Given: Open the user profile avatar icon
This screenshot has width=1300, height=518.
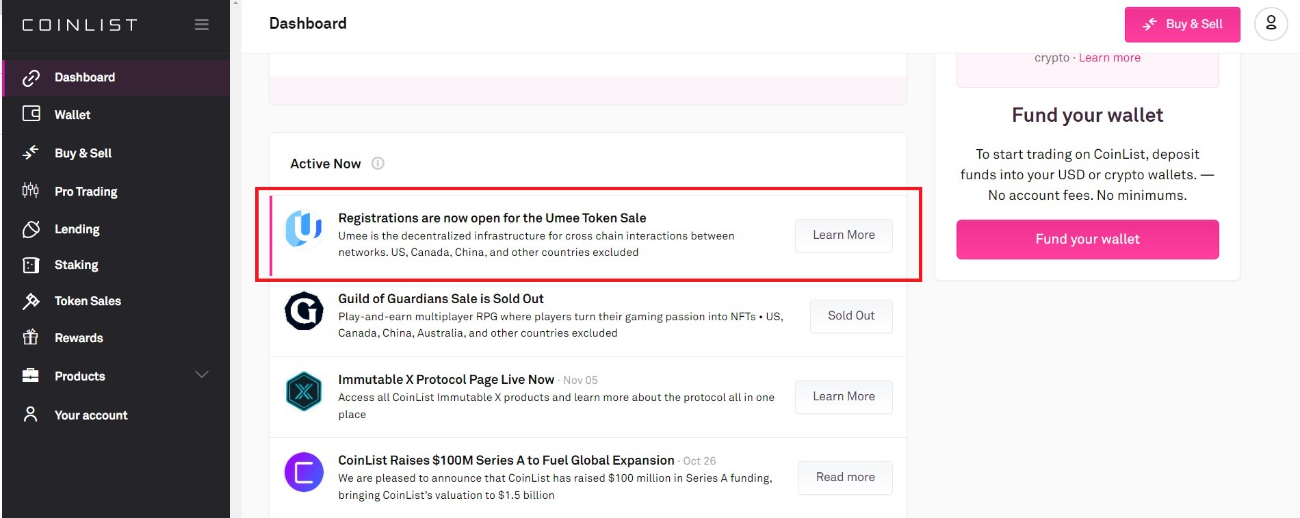Looking at the screenshot, I should (1270, 24).
